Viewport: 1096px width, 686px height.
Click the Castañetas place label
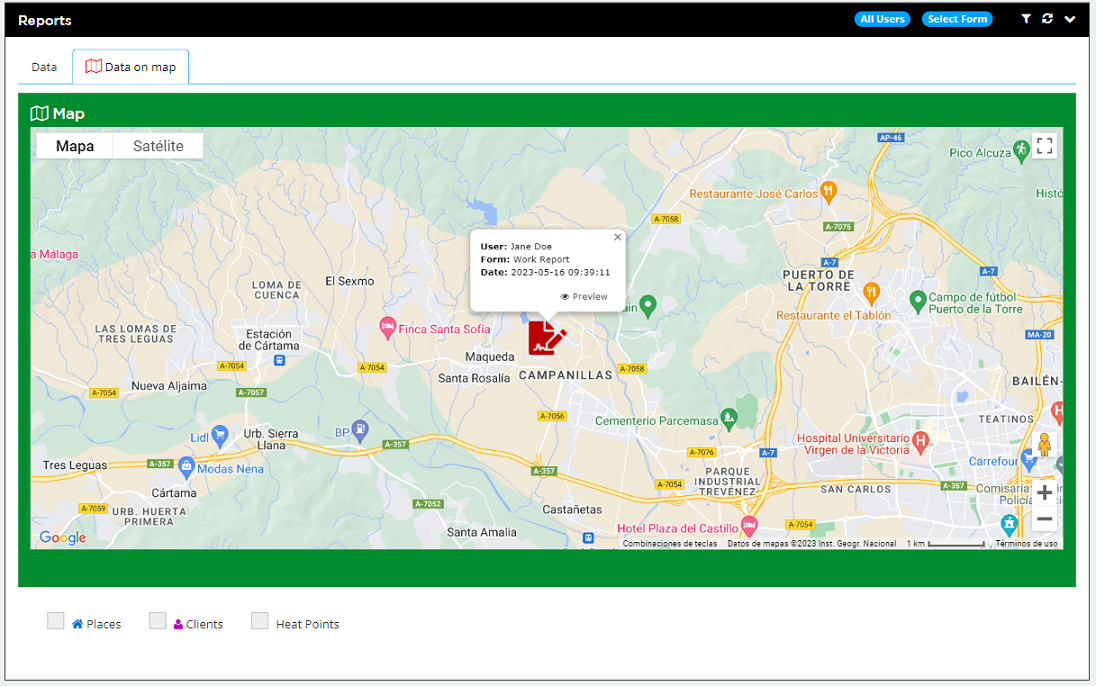572,510
